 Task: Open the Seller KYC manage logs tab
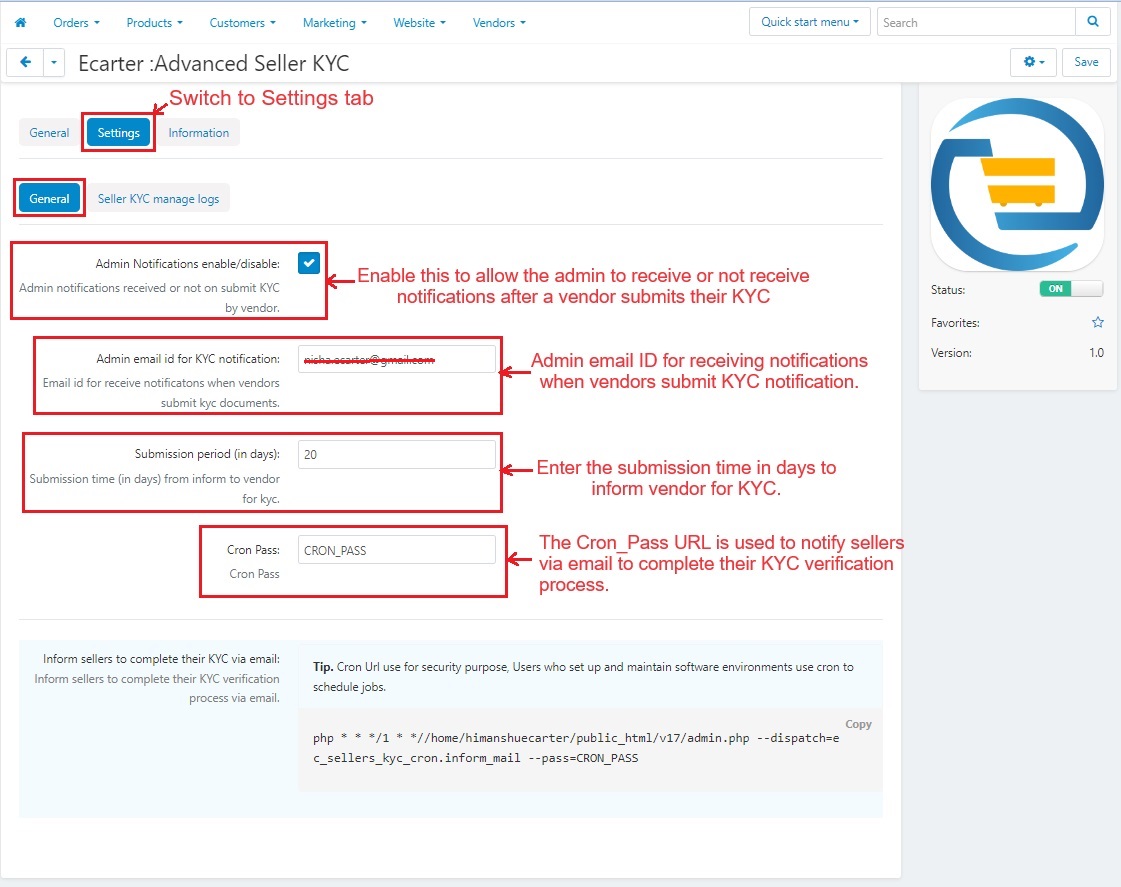coord(158,199)
